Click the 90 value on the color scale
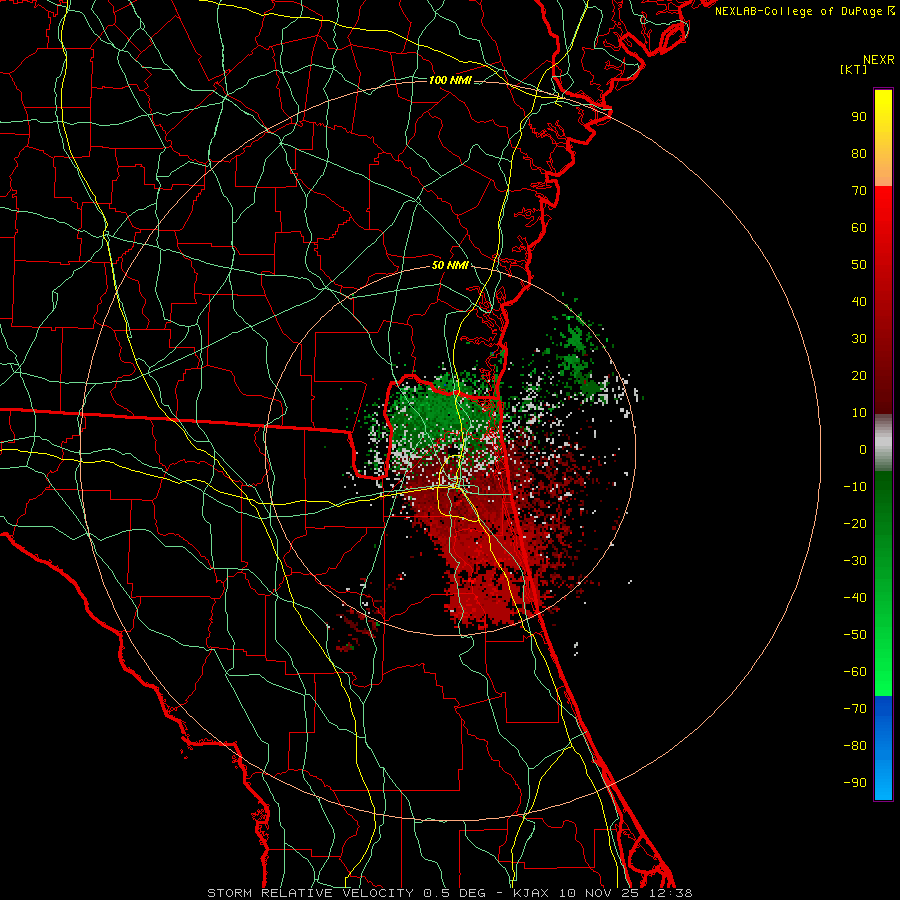Viewport: 900px width, 900px height. (x=859, y=117)
